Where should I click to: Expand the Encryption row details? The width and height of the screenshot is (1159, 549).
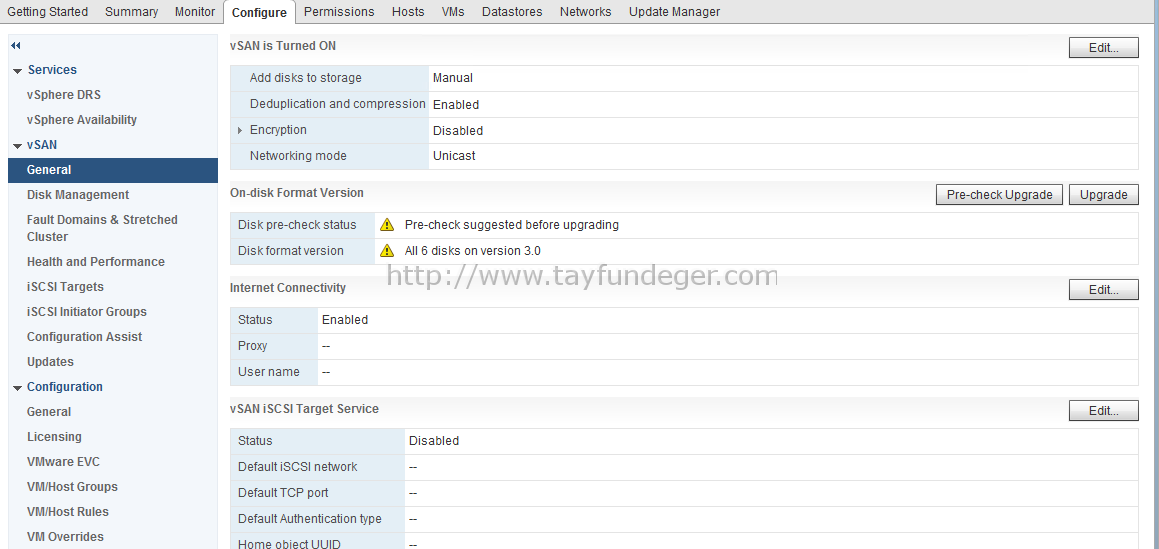click(240, 130)
